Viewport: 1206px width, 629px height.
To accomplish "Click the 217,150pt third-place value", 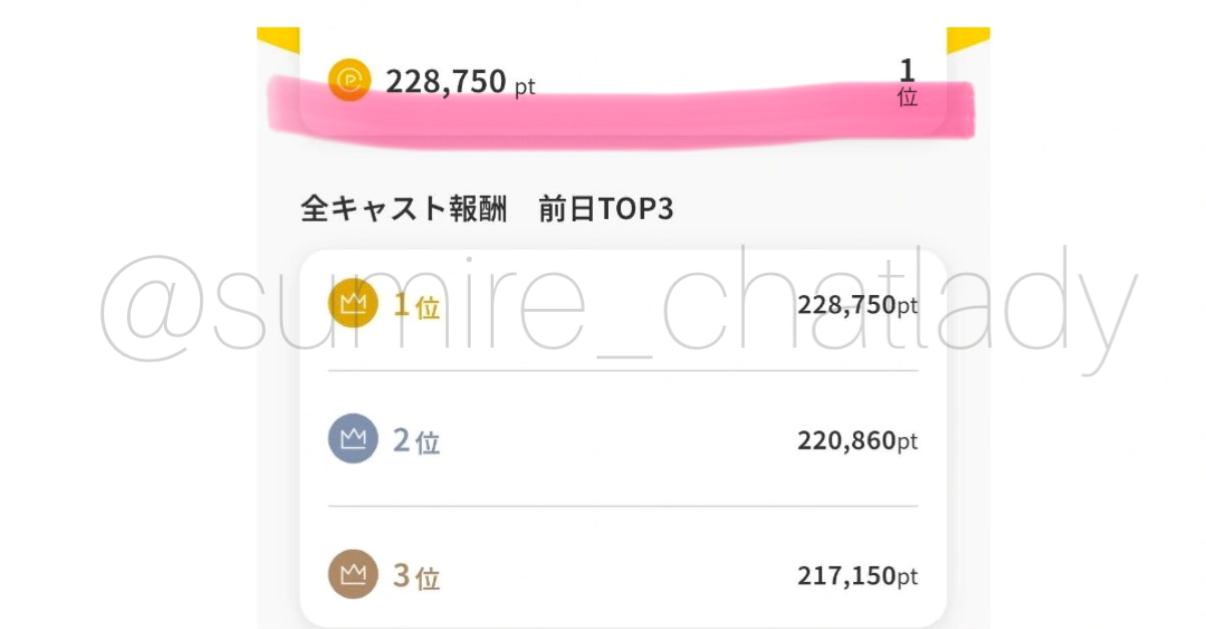I will tap(857, 576).
